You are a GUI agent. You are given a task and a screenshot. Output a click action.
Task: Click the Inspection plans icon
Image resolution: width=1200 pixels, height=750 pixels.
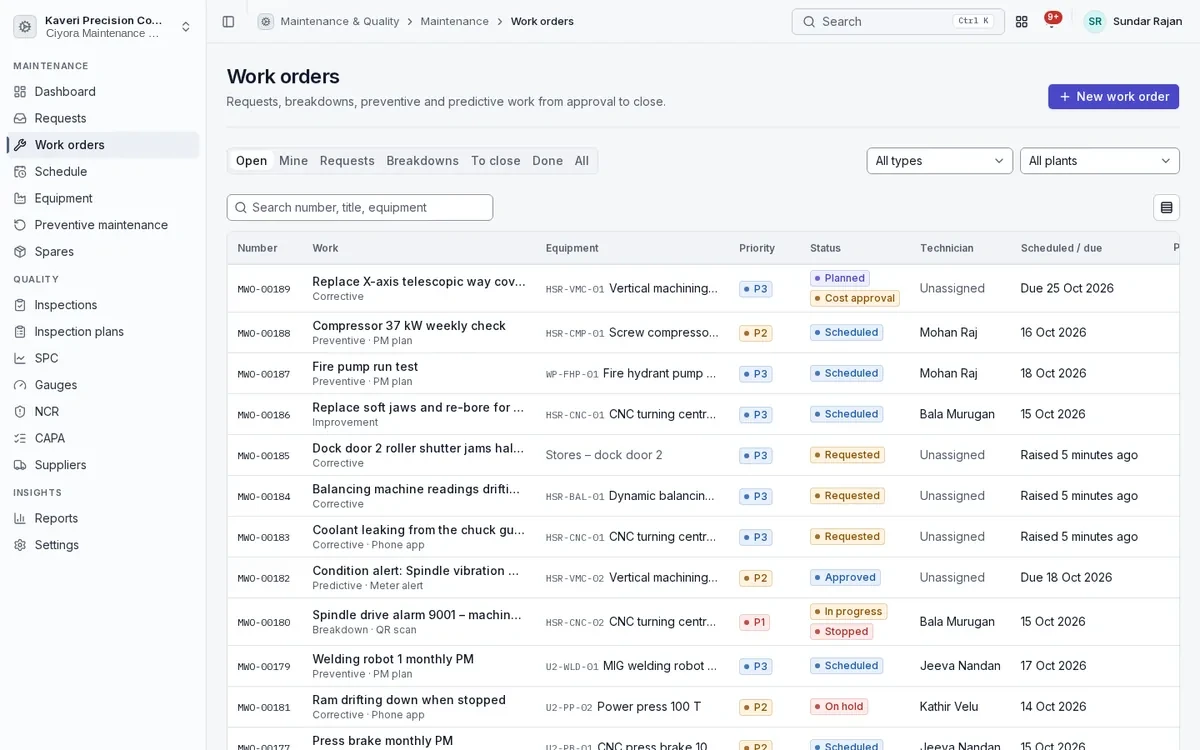click(20, 332)
